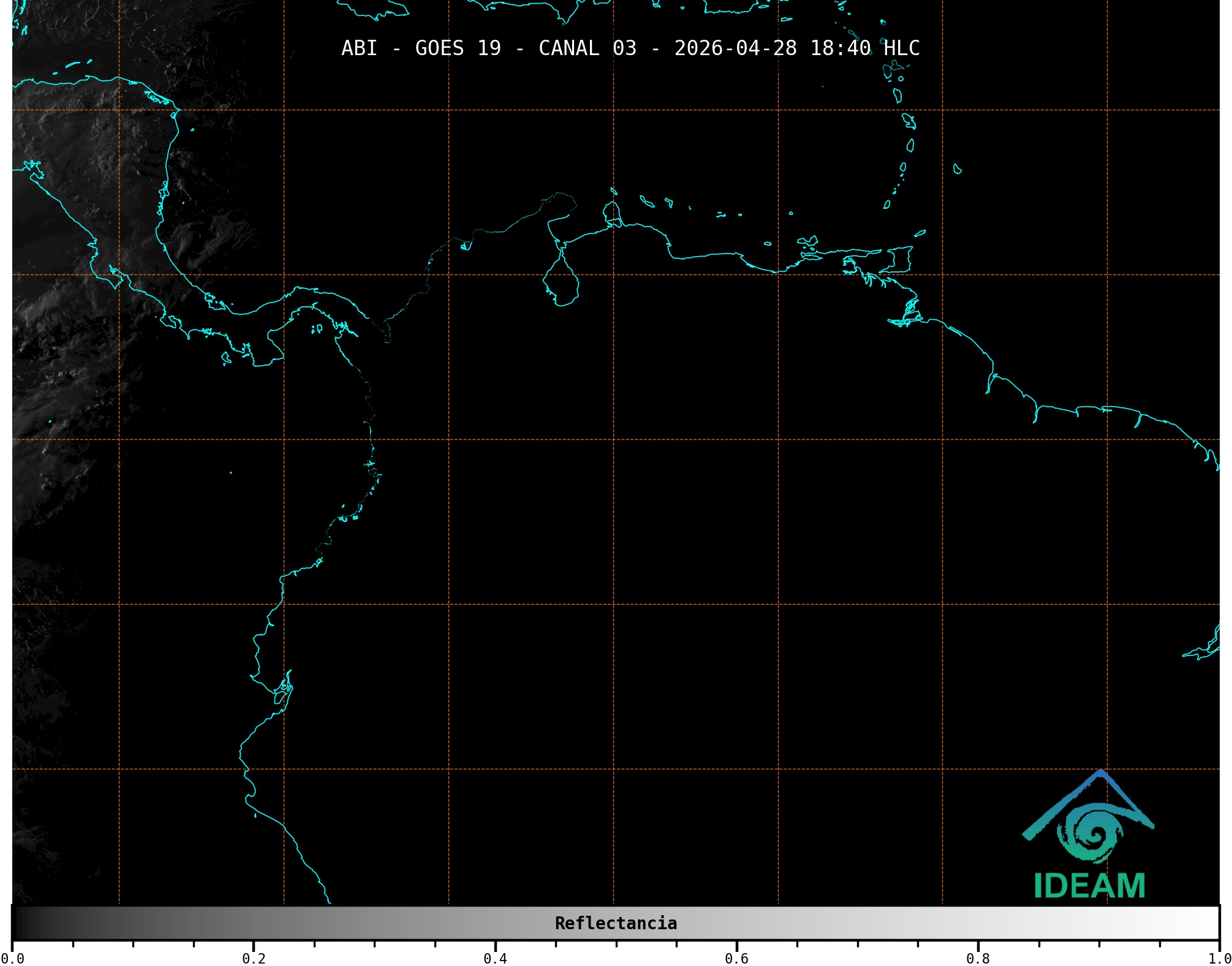This screenshot has height=966, width=1232.
Task: Click the IDEAM green text wordmark
Action: pyautogui.click(x=1089, y=886)
